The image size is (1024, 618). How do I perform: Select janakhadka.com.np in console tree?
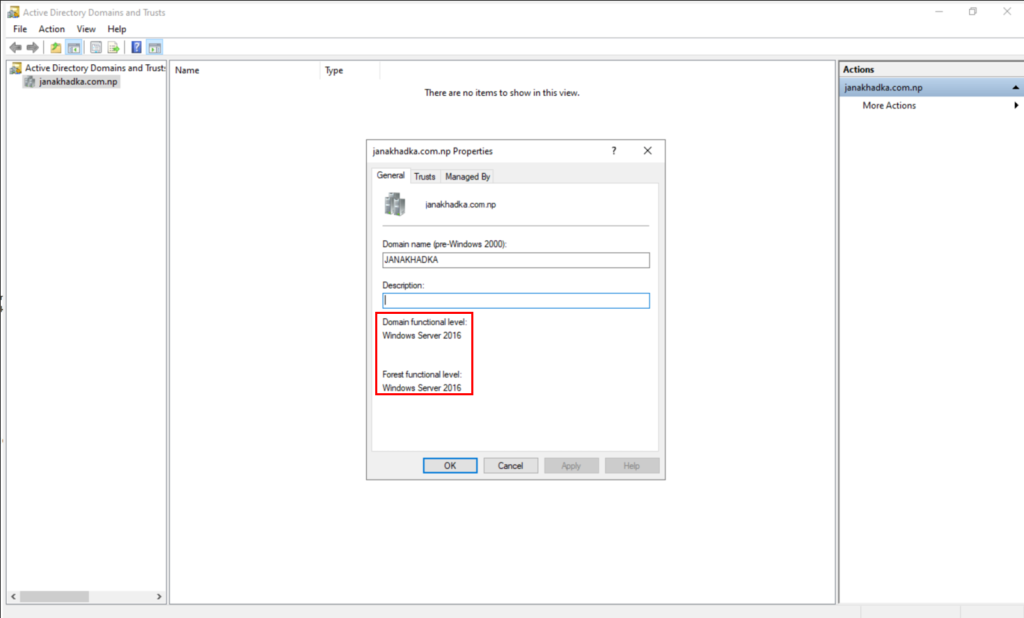[71, 82]
